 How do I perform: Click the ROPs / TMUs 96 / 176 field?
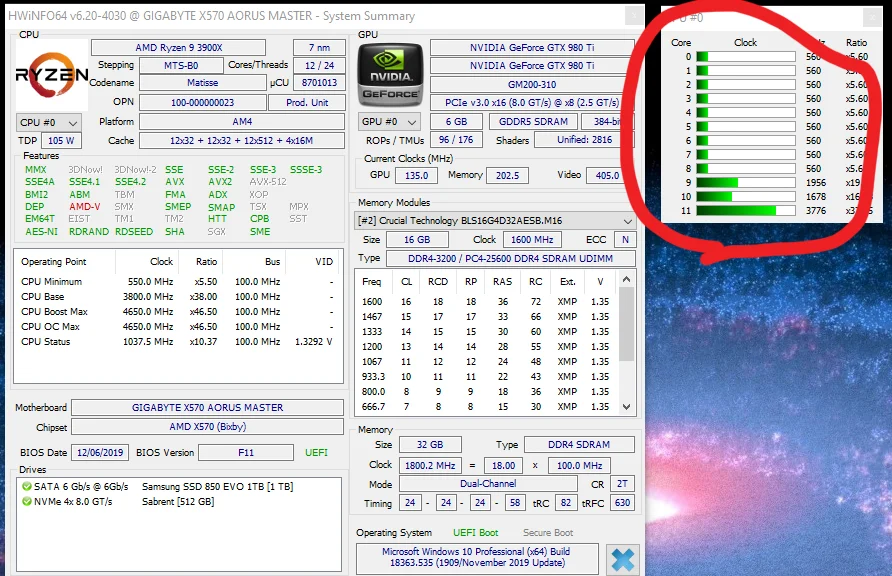[456, 140]
